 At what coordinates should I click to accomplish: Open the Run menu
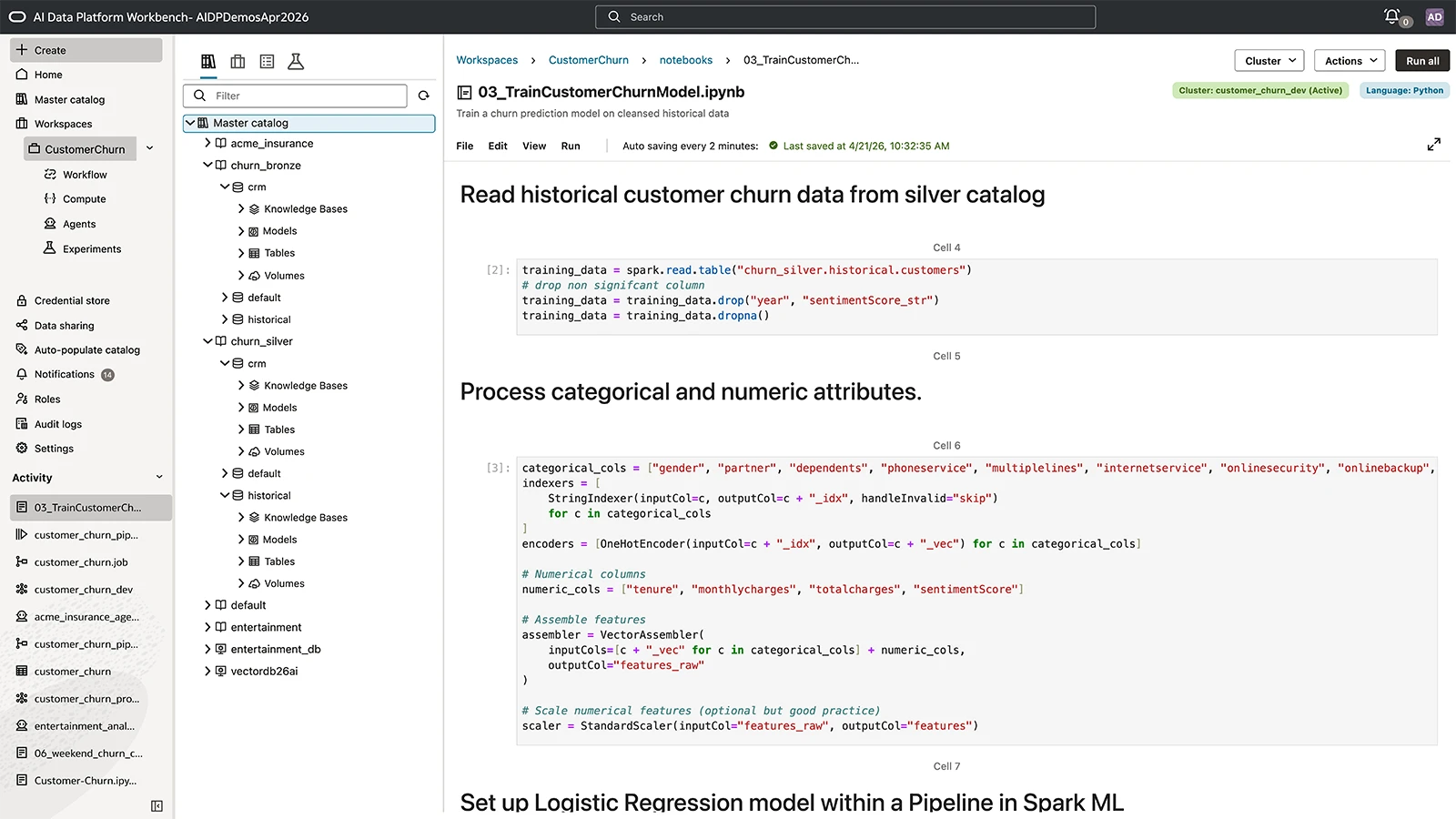[571, 146]
